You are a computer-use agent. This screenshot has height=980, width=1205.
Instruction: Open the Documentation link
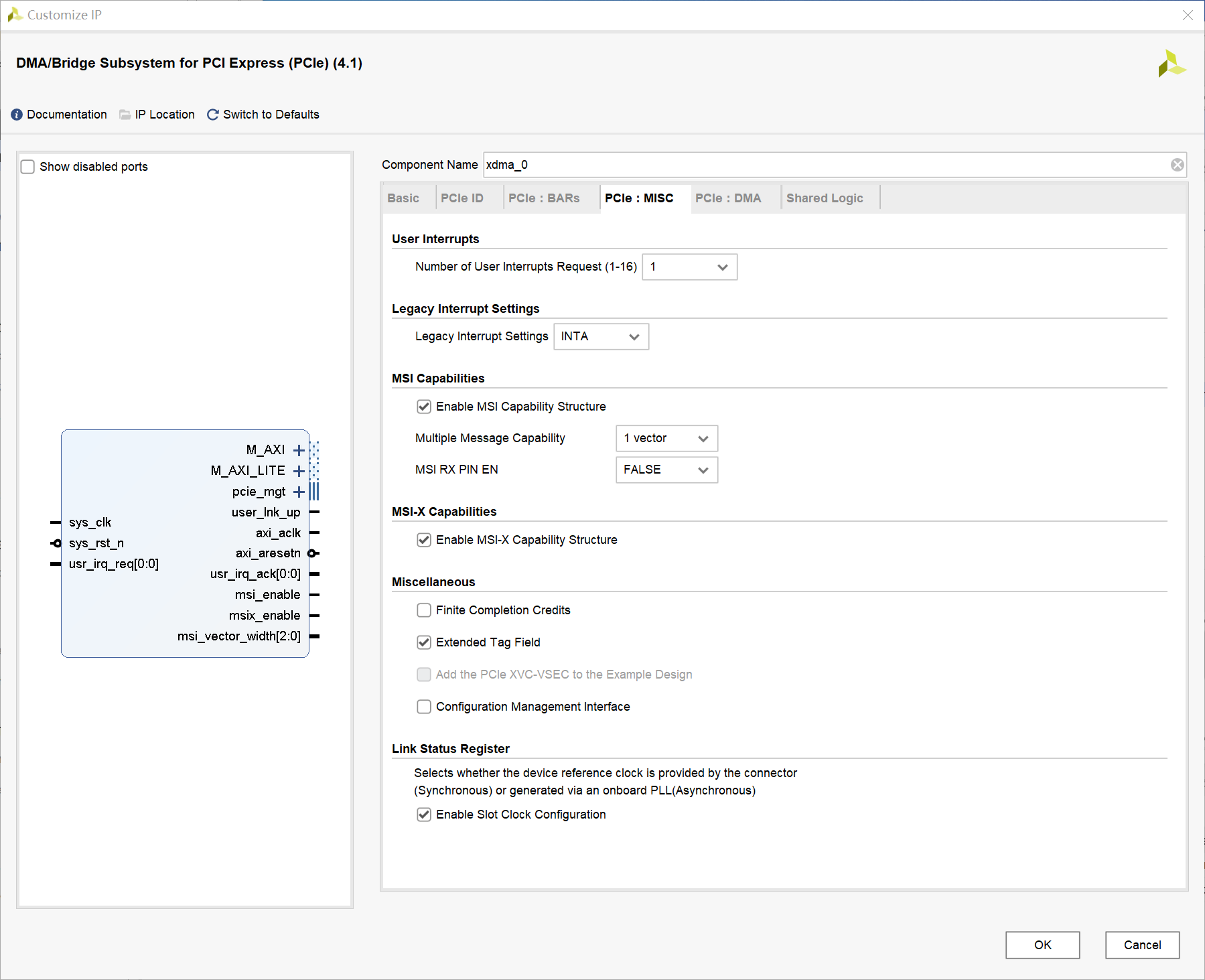[x=67, y=115]
